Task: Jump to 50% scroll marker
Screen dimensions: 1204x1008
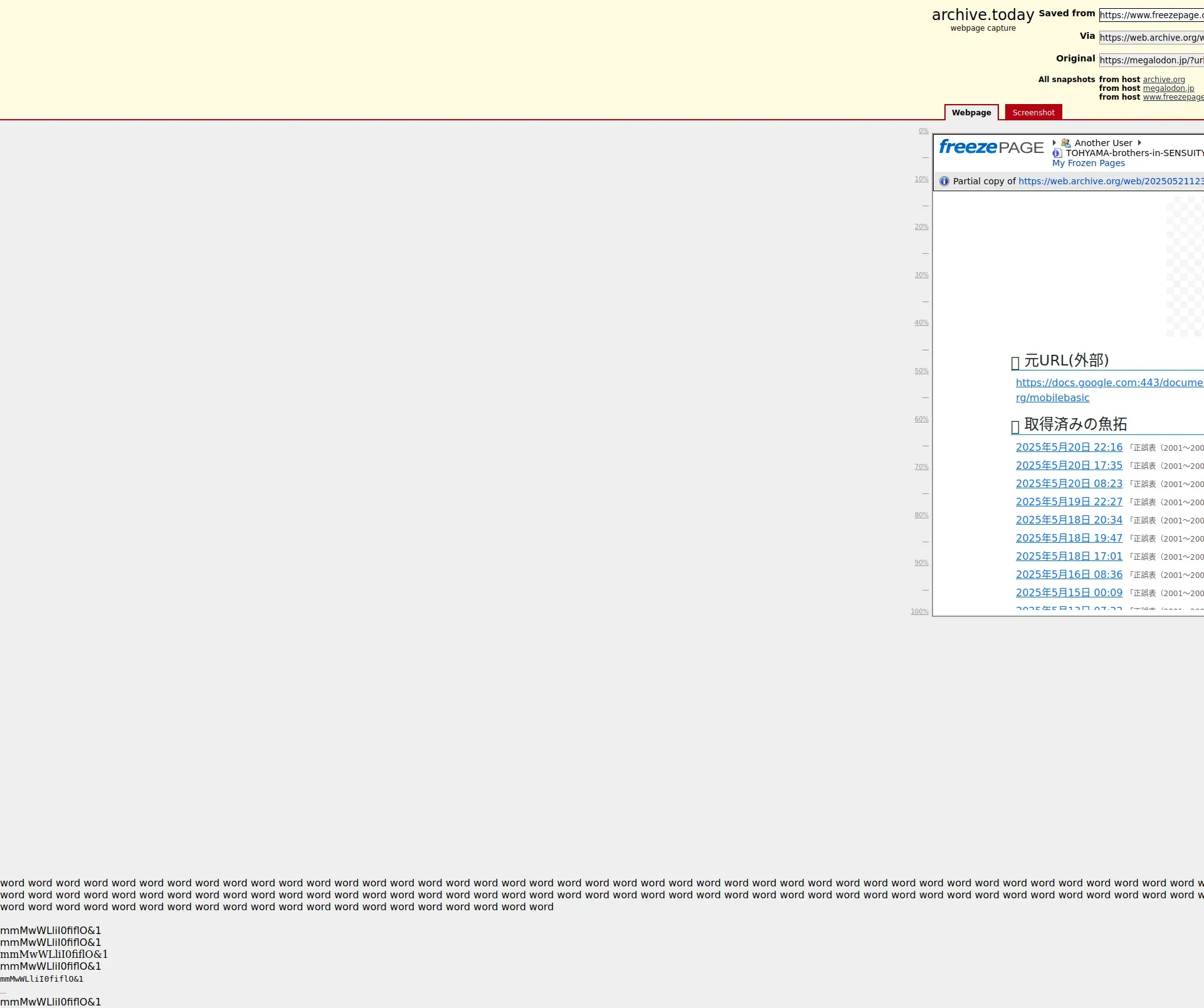Action: point(921,371)
